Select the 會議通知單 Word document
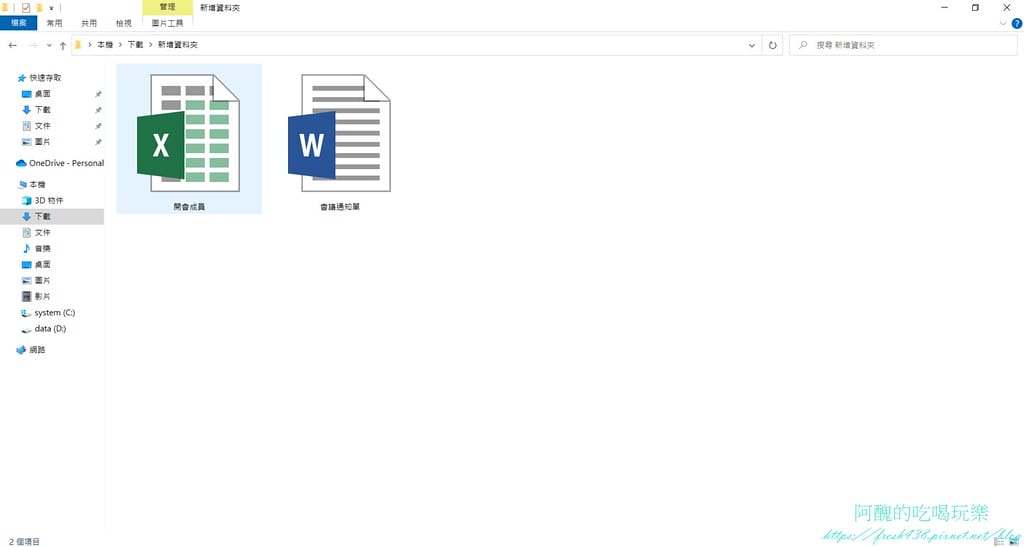The image size is (1024, 547). [x=340, y=138]
